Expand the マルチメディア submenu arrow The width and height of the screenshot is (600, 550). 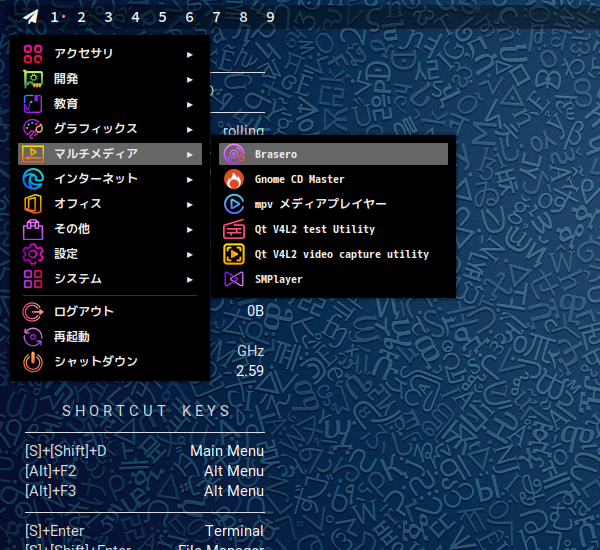click(189, 155)
